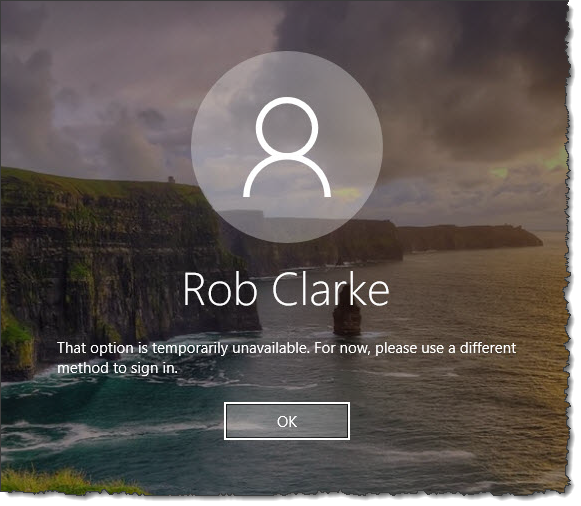Image resolution: width=581 pixels, height=506 pixels.
Task: Select the round user avatar picture
Action: (287, 147)
